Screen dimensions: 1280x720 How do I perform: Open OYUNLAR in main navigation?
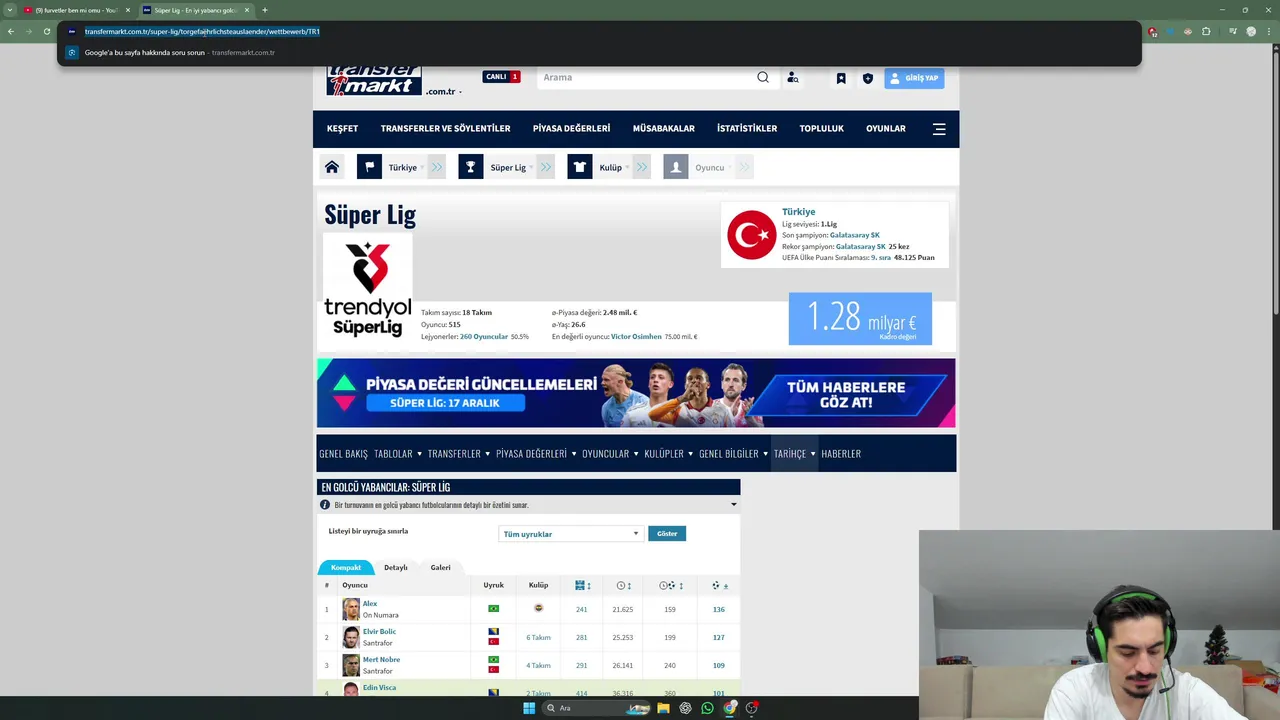[x=885, y=129]
